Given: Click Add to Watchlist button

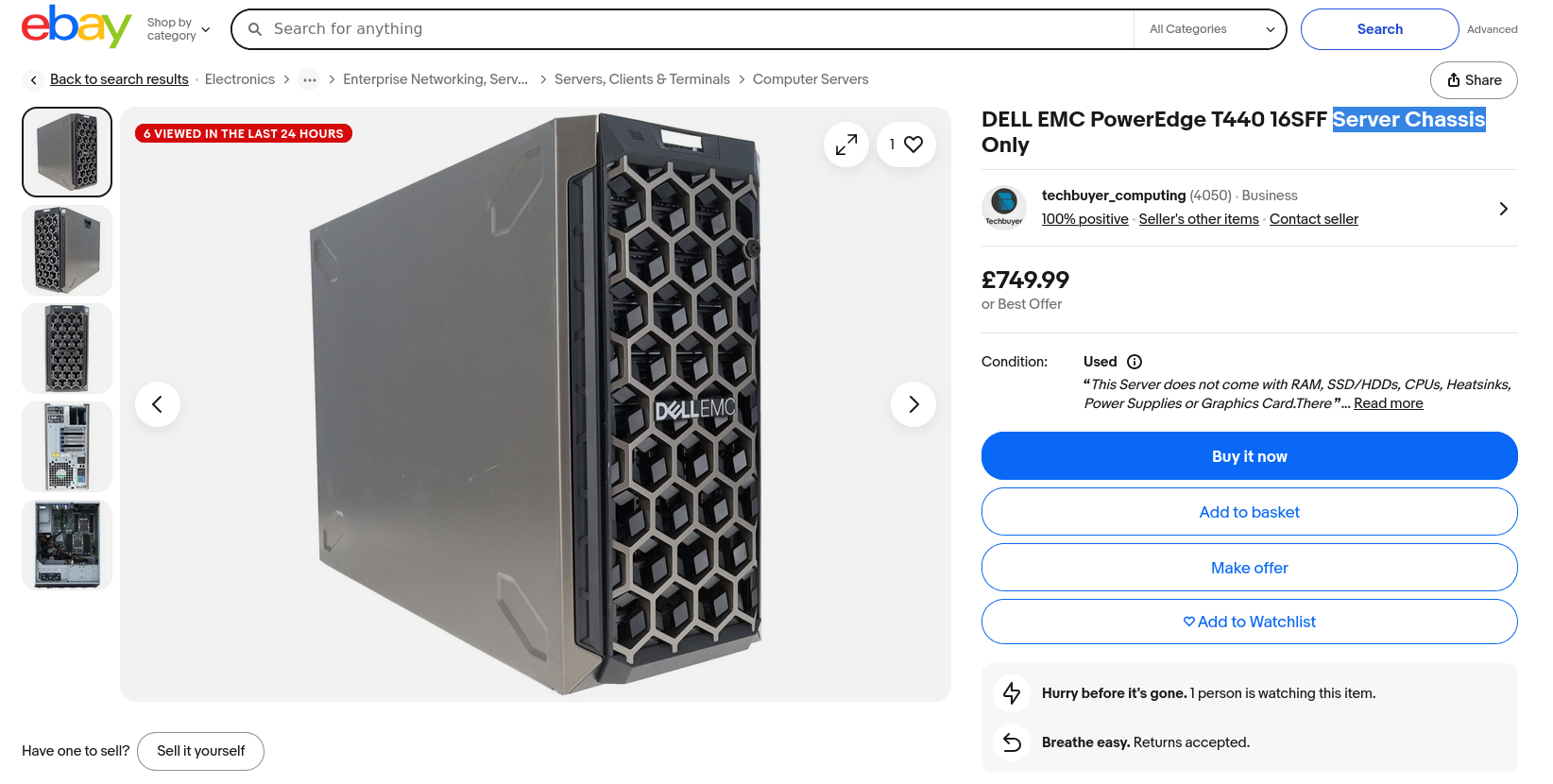Looking at the screenshot, I should (x=1250, y=622).
